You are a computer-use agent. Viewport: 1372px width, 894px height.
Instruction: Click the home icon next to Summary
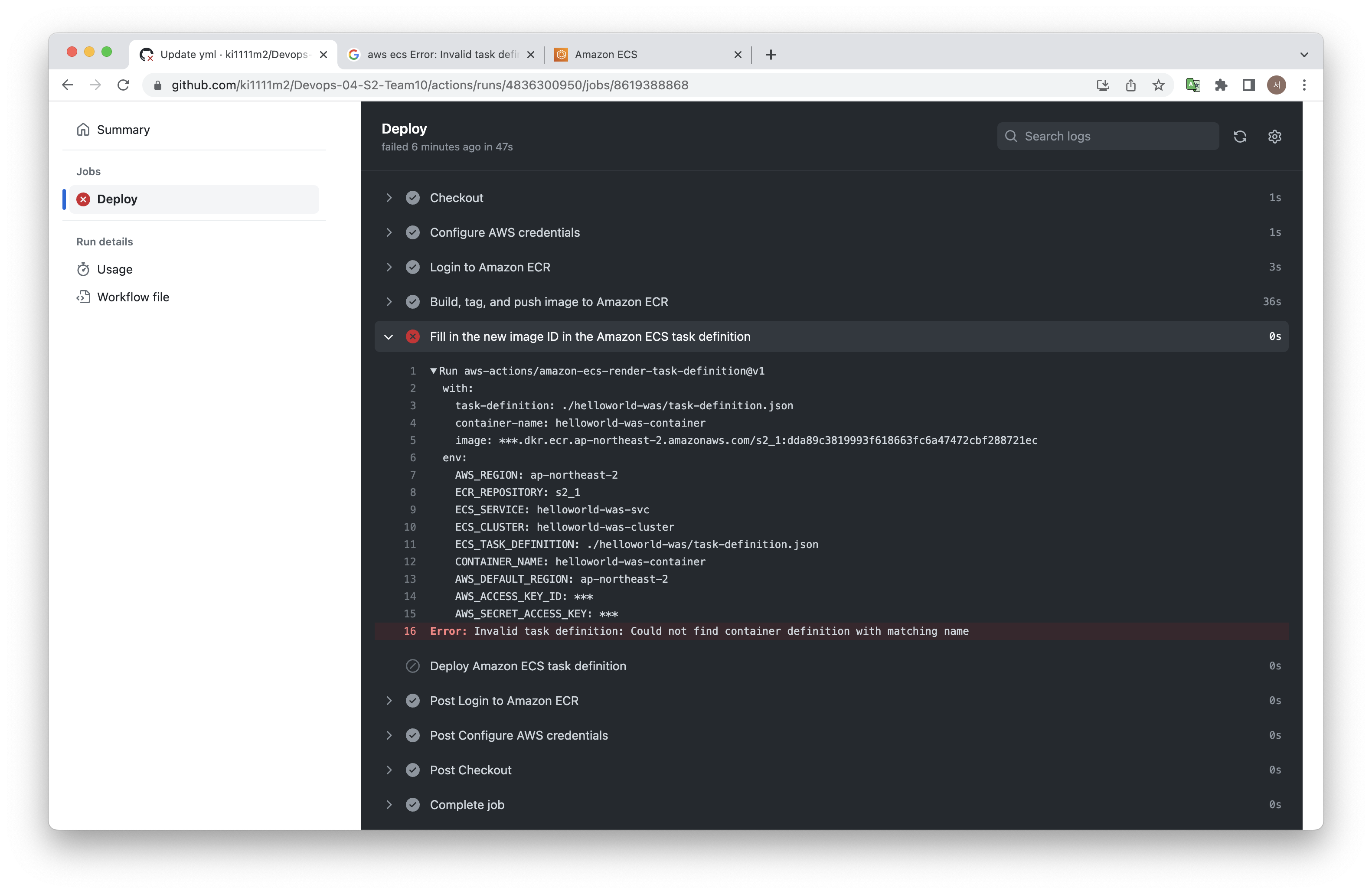[84, 130]
